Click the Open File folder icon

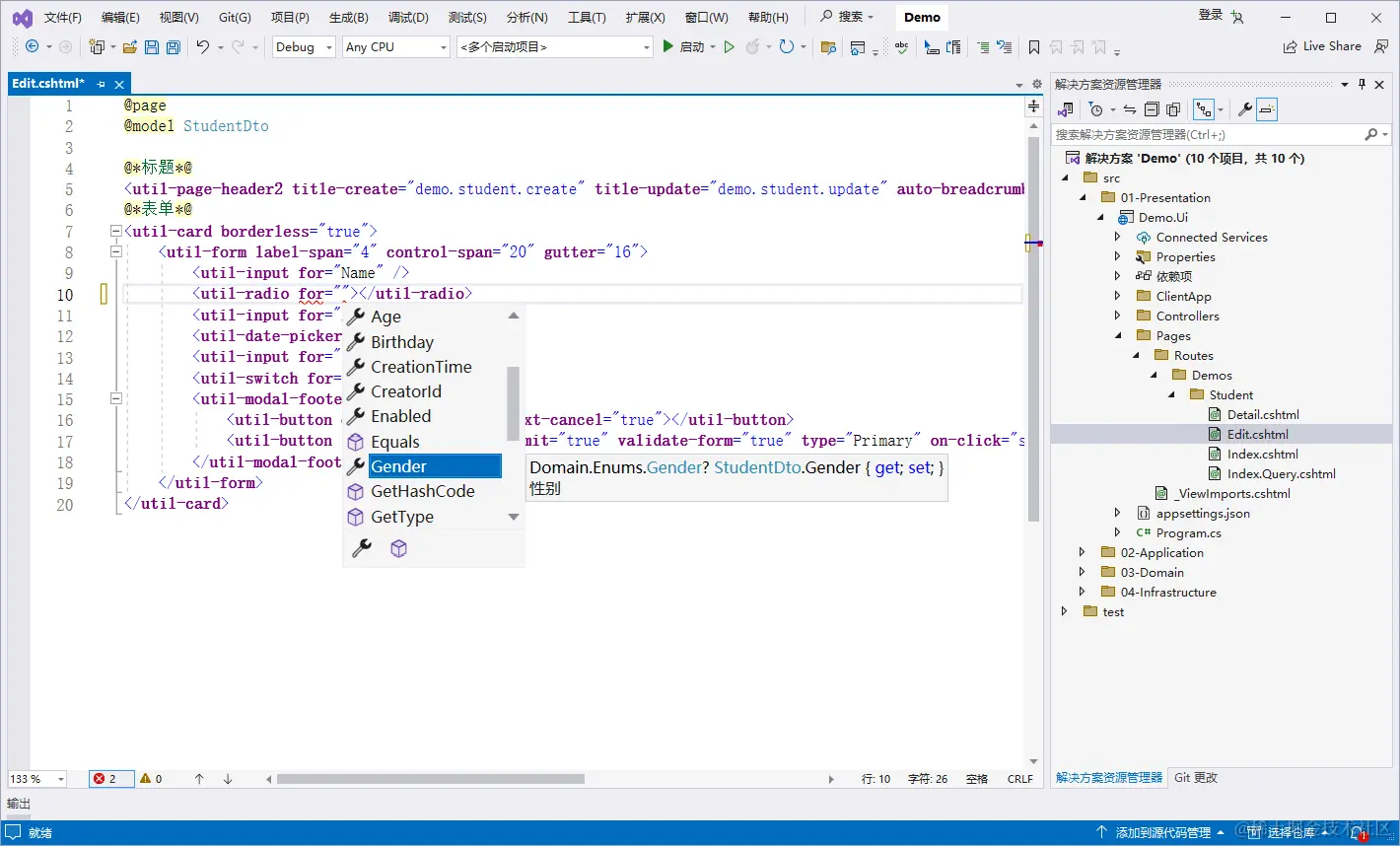tap(129, 46)
